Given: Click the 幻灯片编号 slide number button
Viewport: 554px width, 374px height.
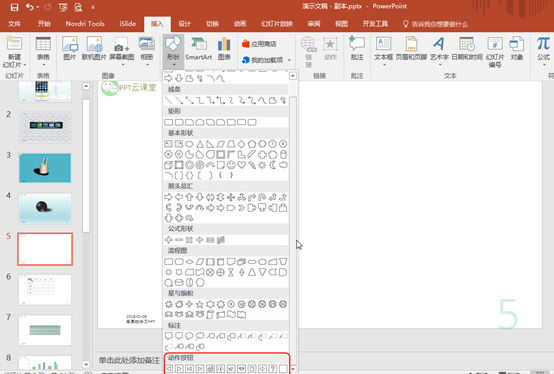Looking at the screenshot, I should click(495, 52).
